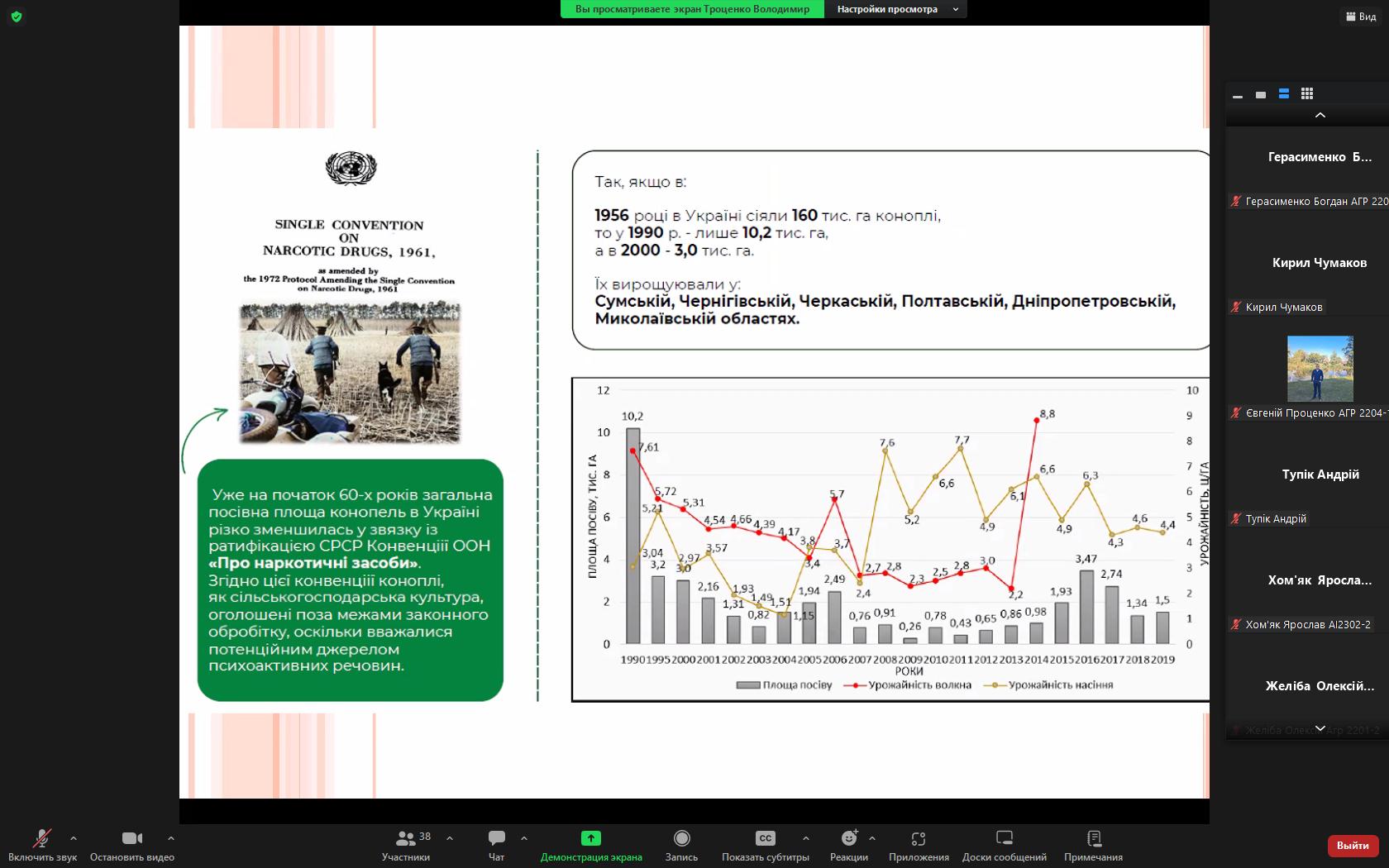
Task: Open audio options arrow next to microphone
Action: 74,838
